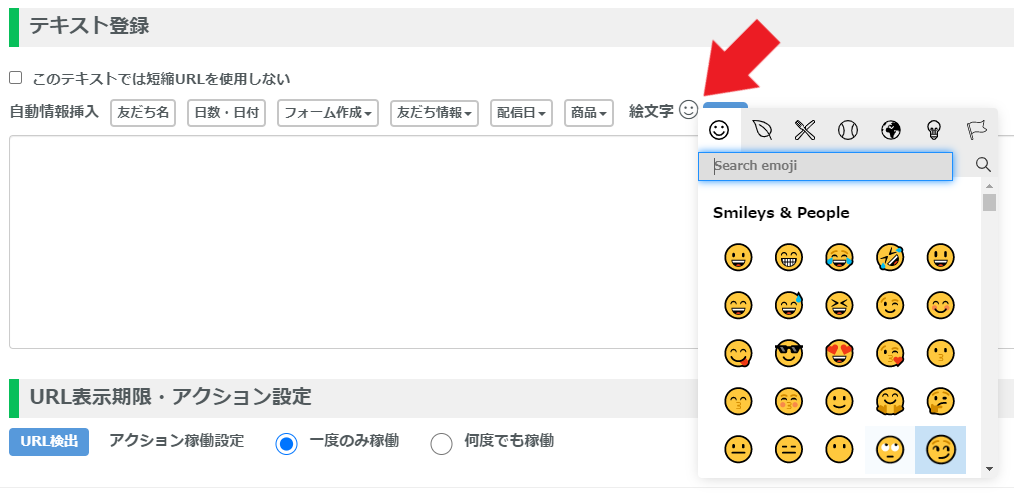Insert the face with tears of joy emoji
1014x499 pixels.
(839, 257)
